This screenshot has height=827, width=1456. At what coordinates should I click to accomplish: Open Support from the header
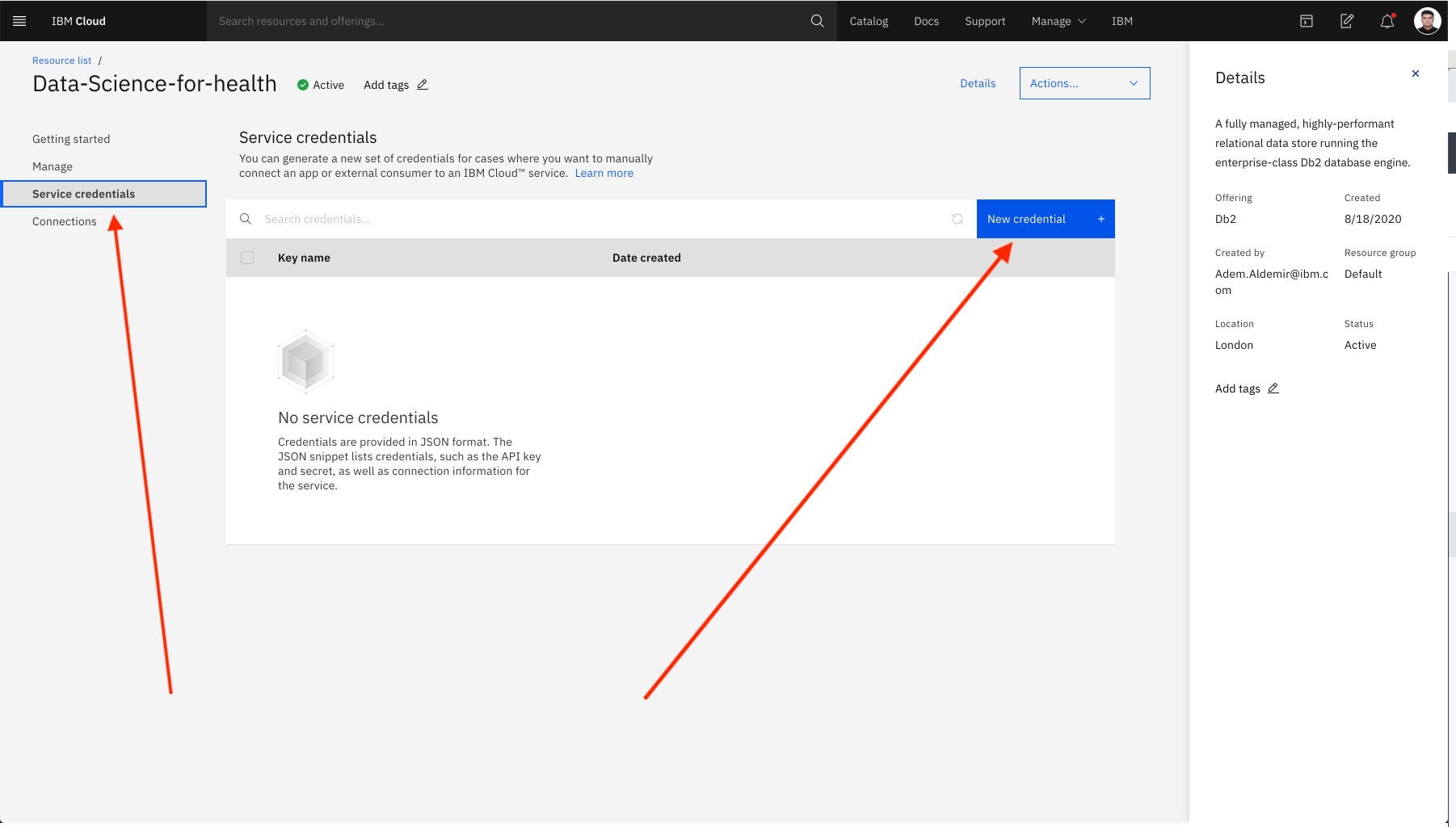click(x=985, y=21)
